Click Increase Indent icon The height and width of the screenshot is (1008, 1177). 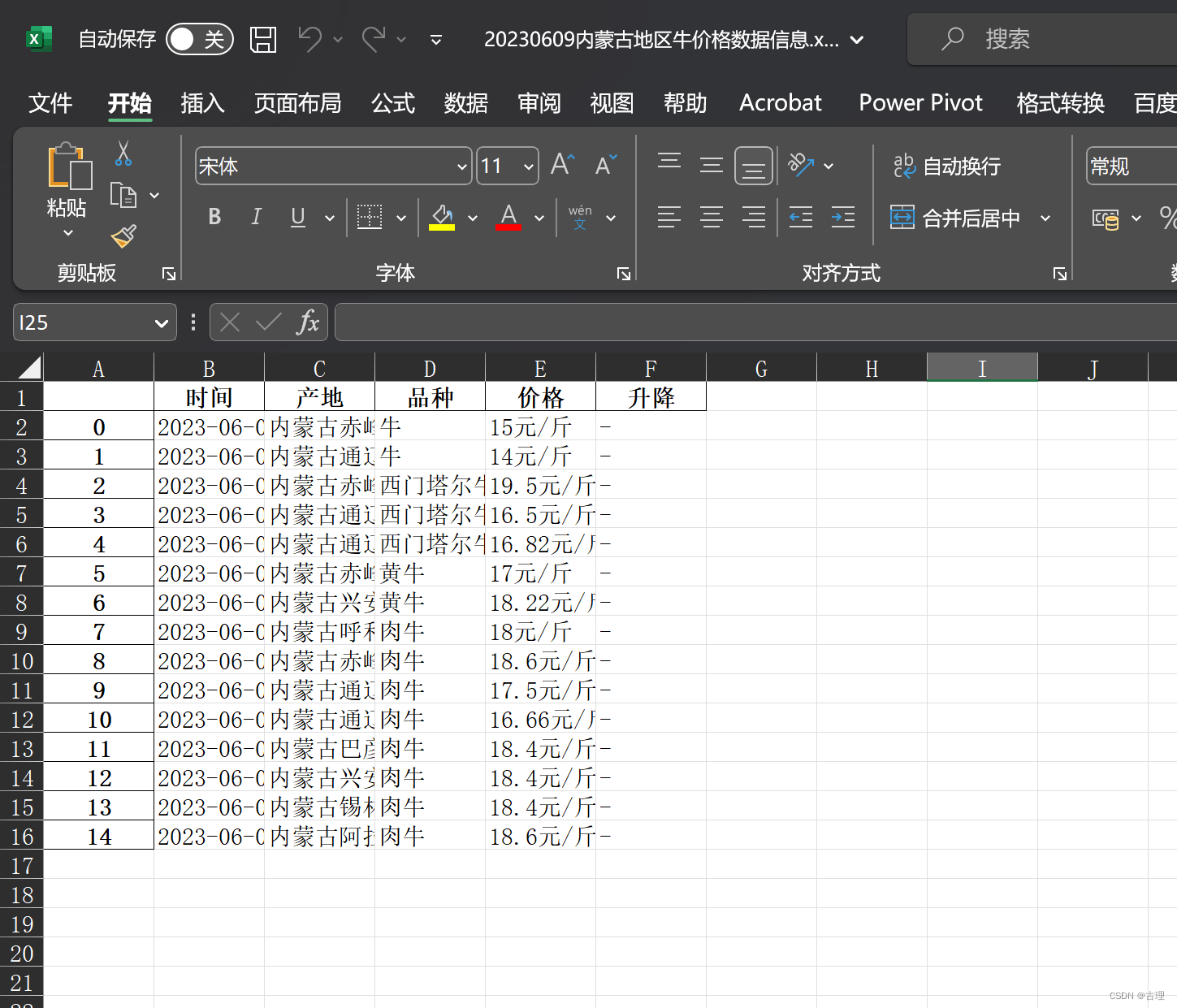coord(843,217)
